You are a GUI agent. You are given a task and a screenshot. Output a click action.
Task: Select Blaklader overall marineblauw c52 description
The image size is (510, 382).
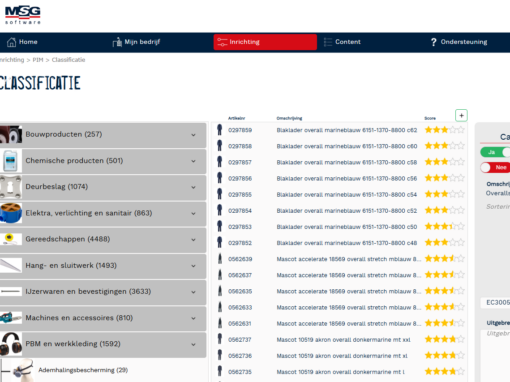[x=347, y=211]
